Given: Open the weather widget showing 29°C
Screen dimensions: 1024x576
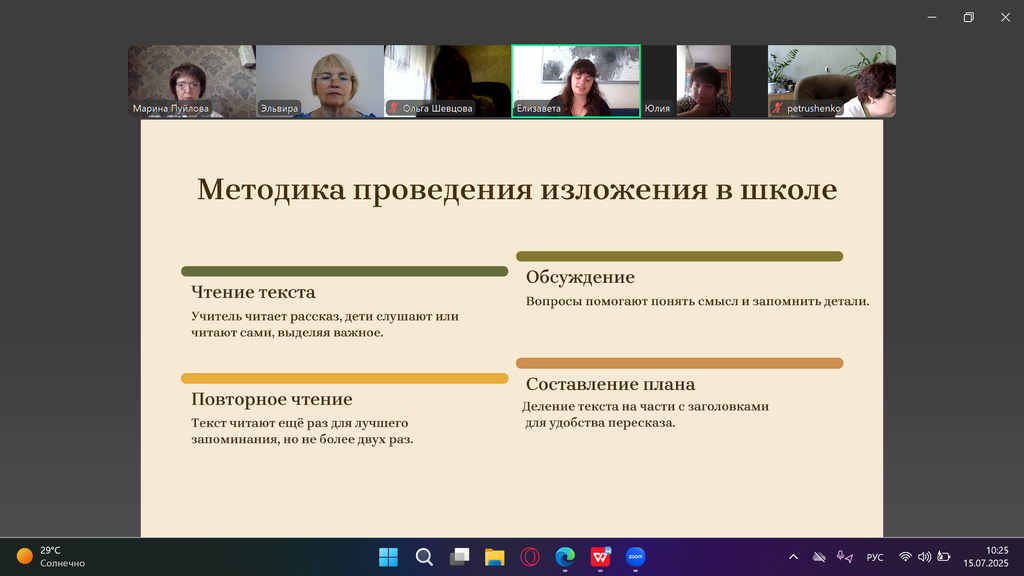Looking at the screenshot, I should coord(50,557).
